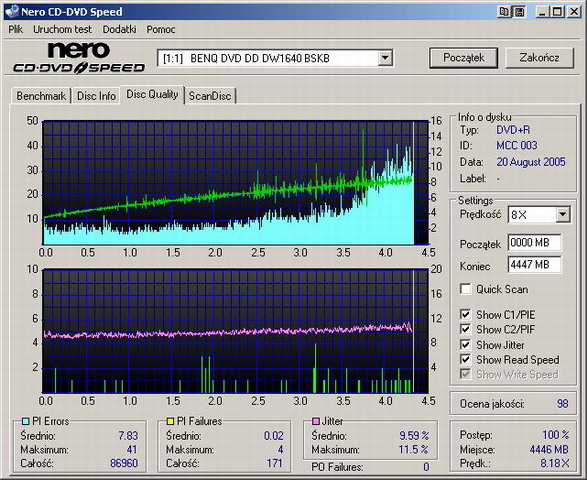Click the cyan PI Errors legend square

point(25,422)
